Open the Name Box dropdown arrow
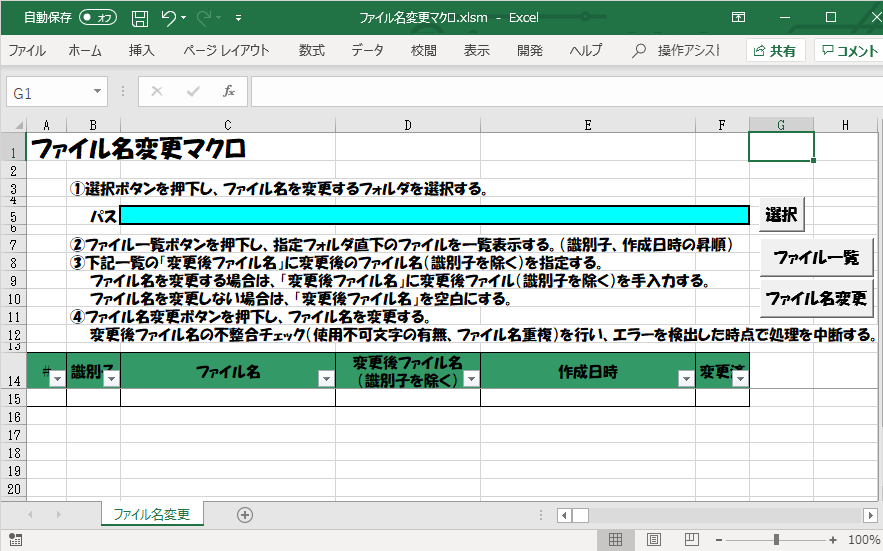This screenshot has height=551, width=883. coord(97,91)
